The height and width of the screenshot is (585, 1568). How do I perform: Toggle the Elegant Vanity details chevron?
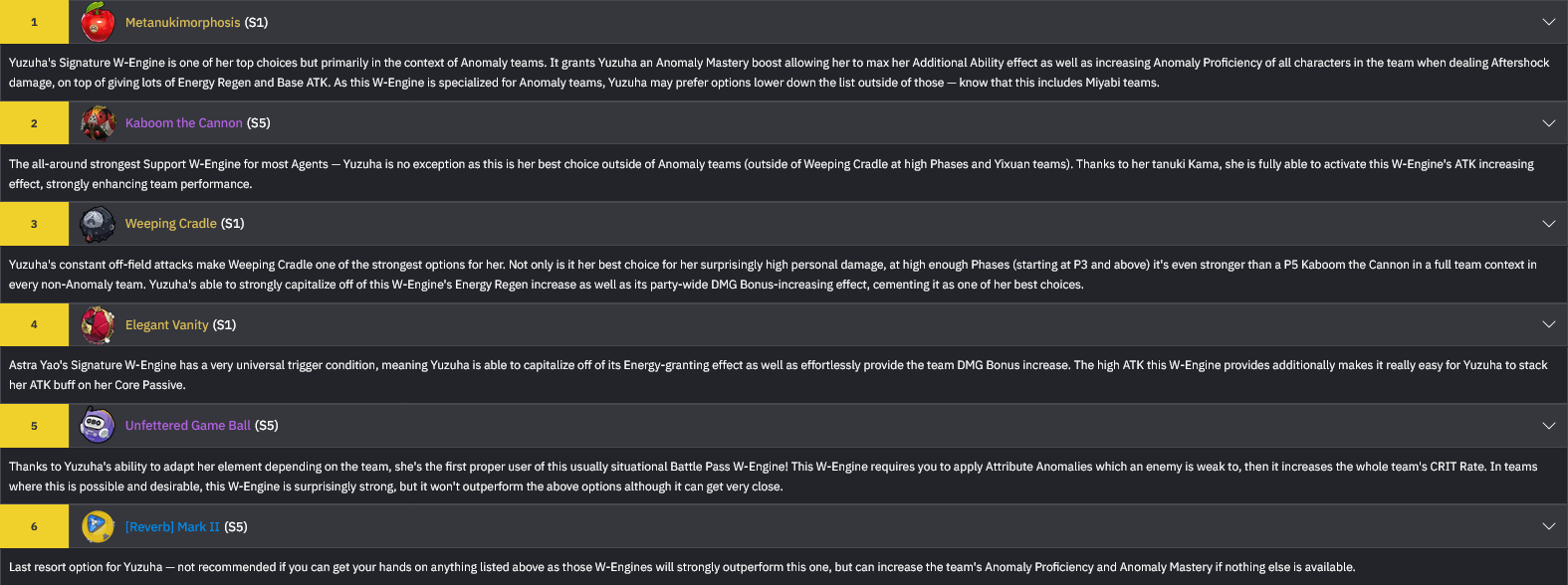[1548, 324]
